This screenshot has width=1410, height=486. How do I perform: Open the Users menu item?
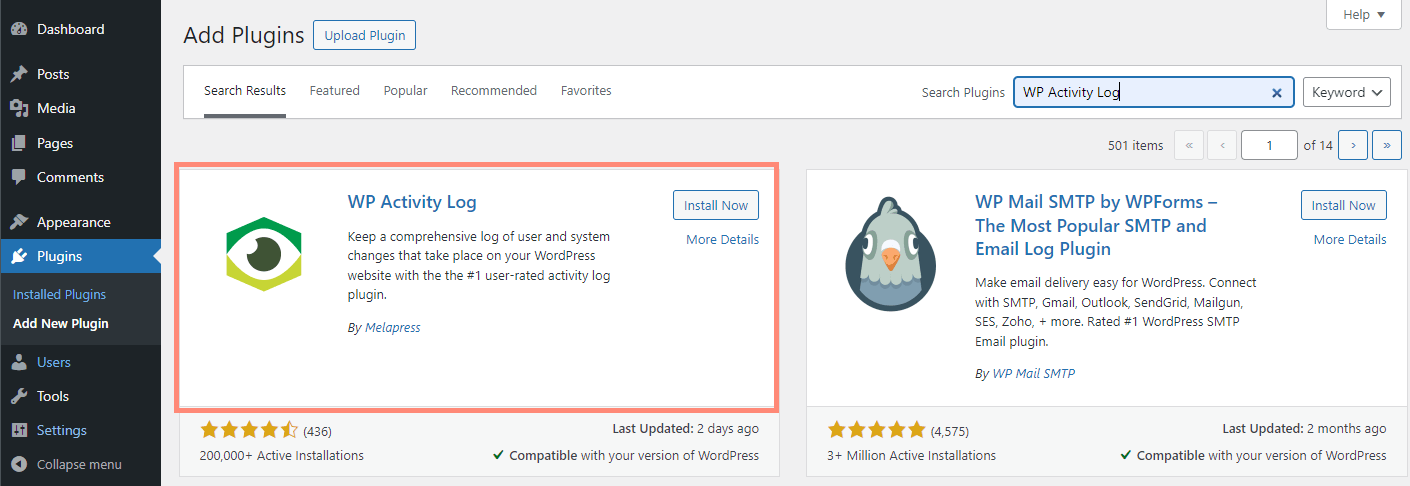tap(80, 362)
